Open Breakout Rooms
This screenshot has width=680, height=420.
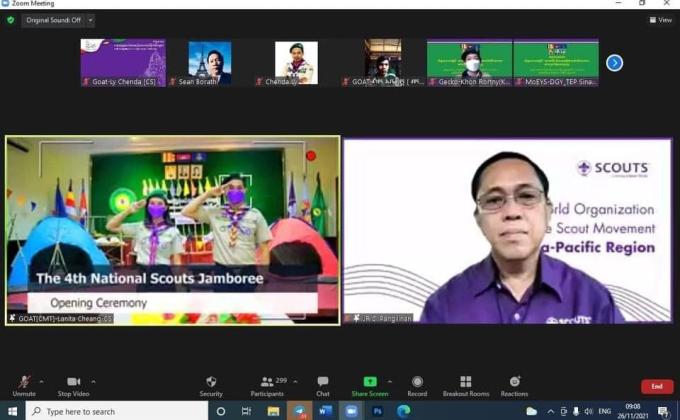coord(466,385)
